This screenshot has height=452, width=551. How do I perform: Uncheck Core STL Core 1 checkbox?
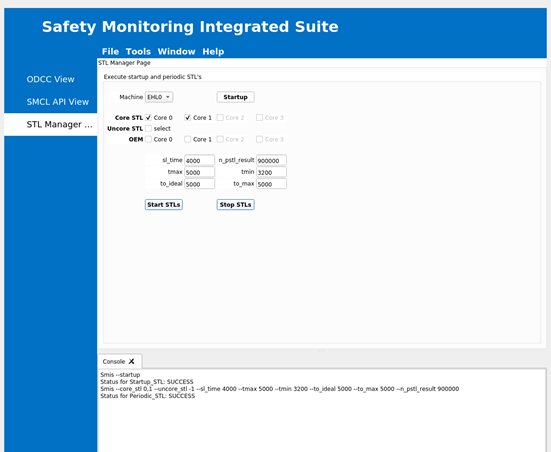tap(188, 117)
